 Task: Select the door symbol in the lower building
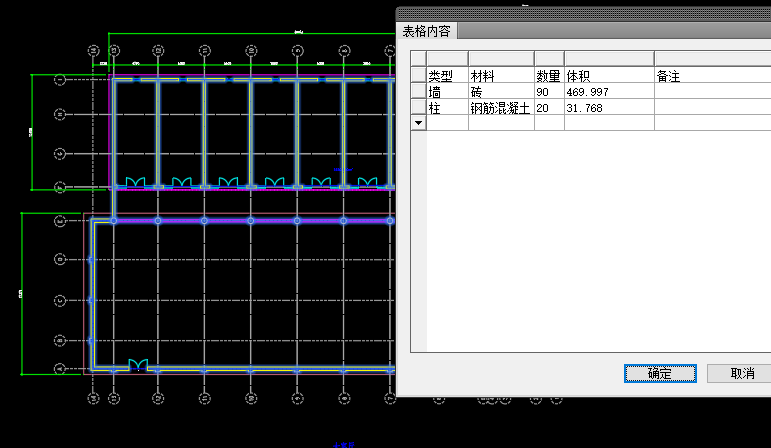[x=138, y=365]
